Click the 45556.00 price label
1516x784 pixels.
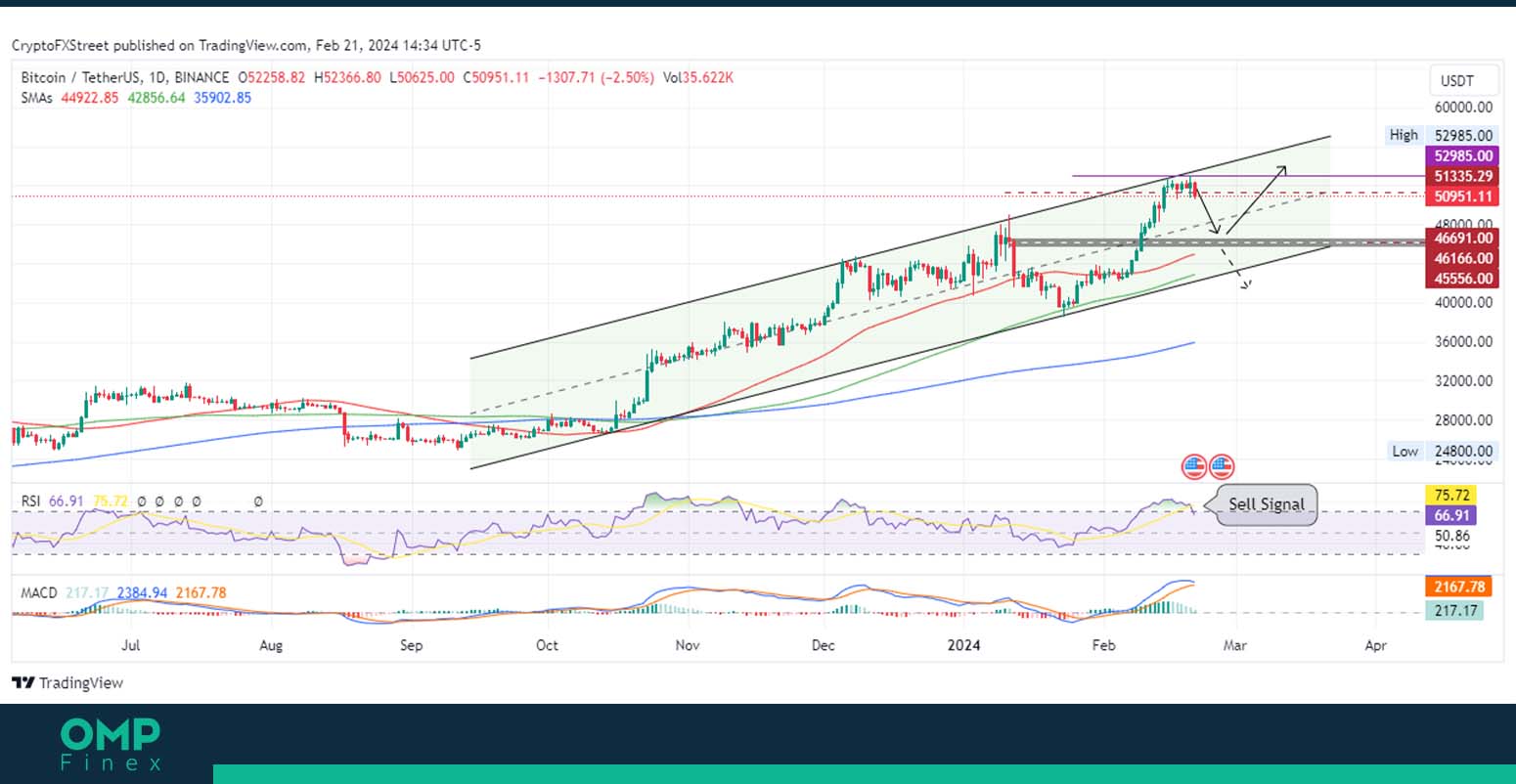[x=1463, y=279]
